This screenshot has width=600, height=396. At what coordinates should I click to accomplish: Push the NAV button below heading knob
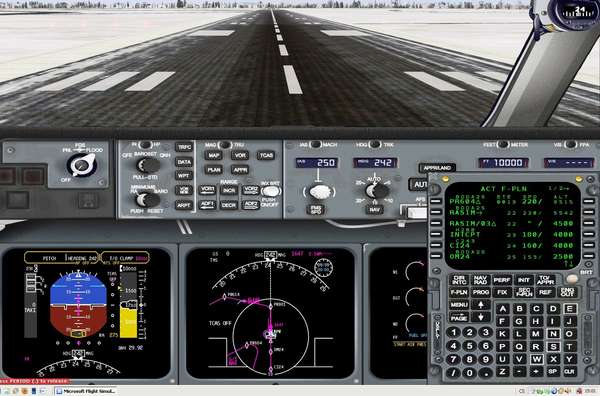click(x=375, y=210)
